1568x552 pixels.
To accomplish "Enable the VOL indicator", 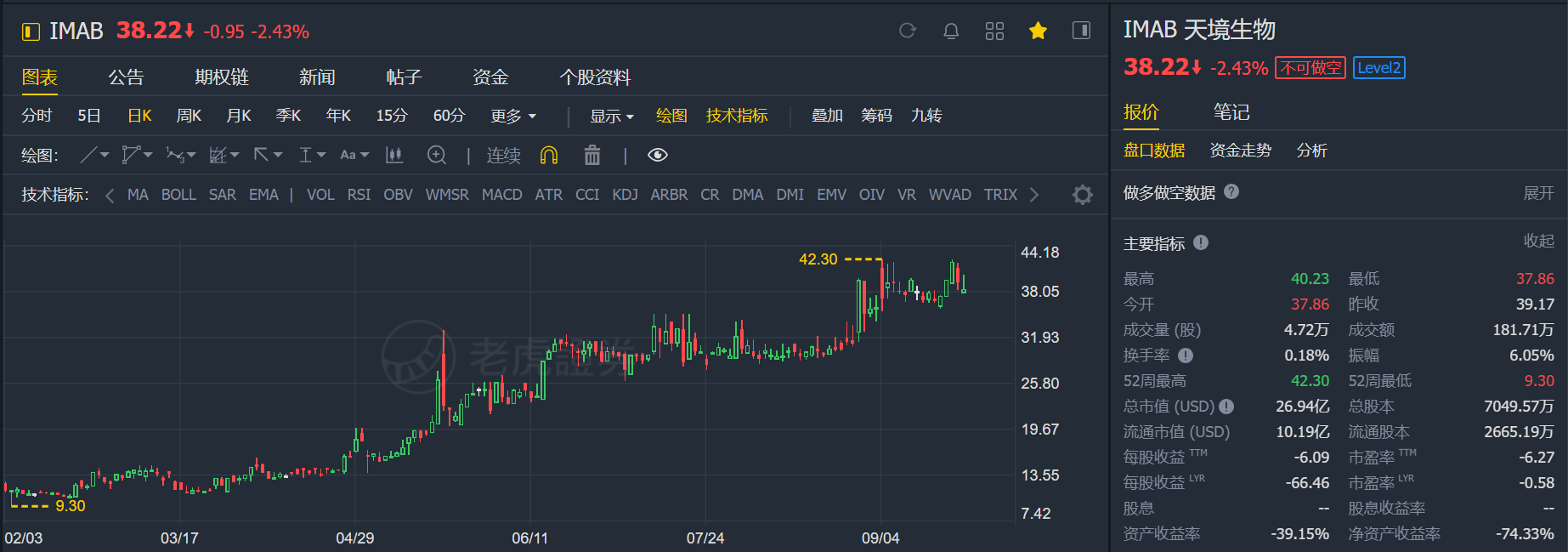I will 320,195.
